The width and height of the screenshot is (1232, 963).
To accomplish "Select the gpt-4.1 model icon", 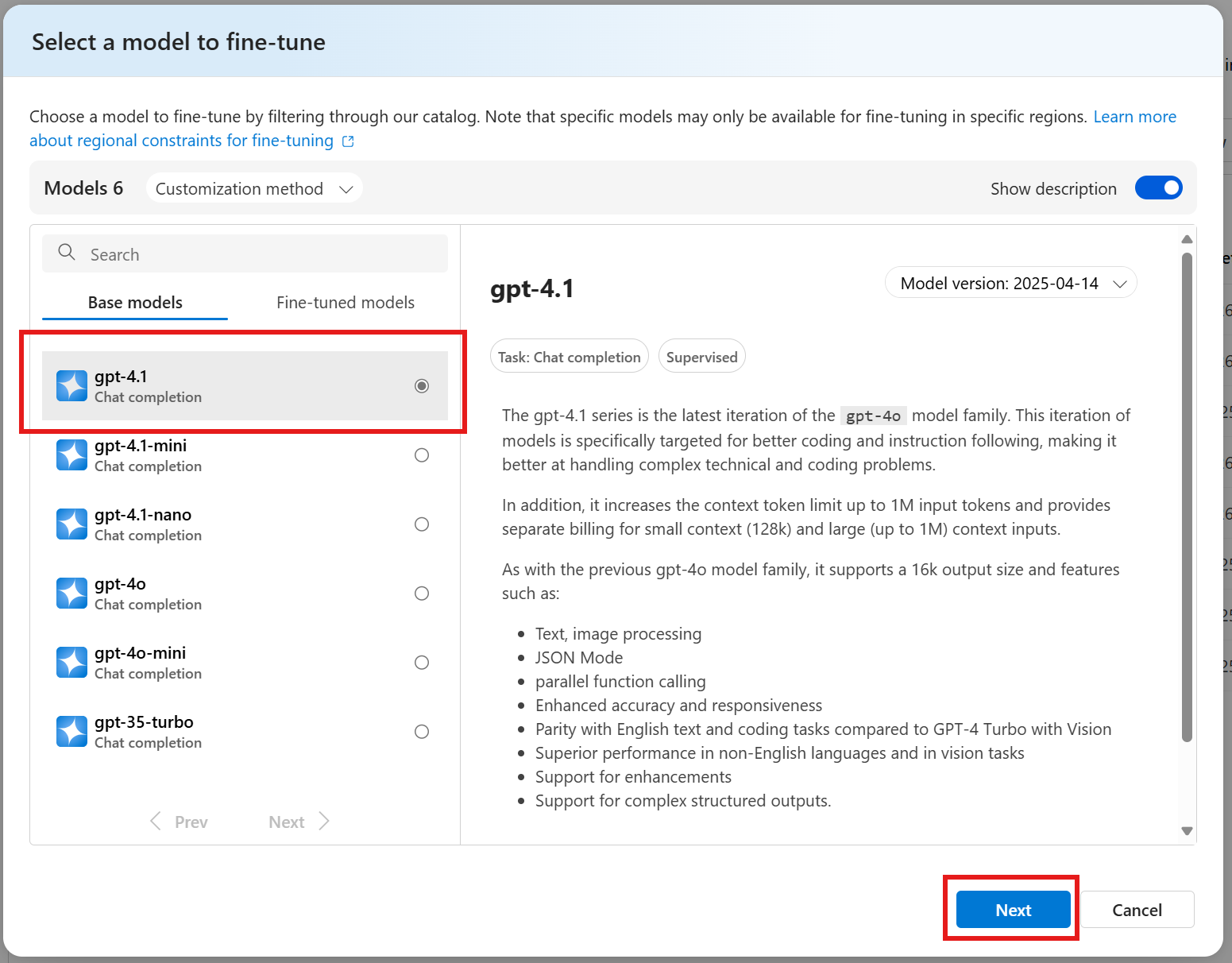I will (x=71, y=385).
